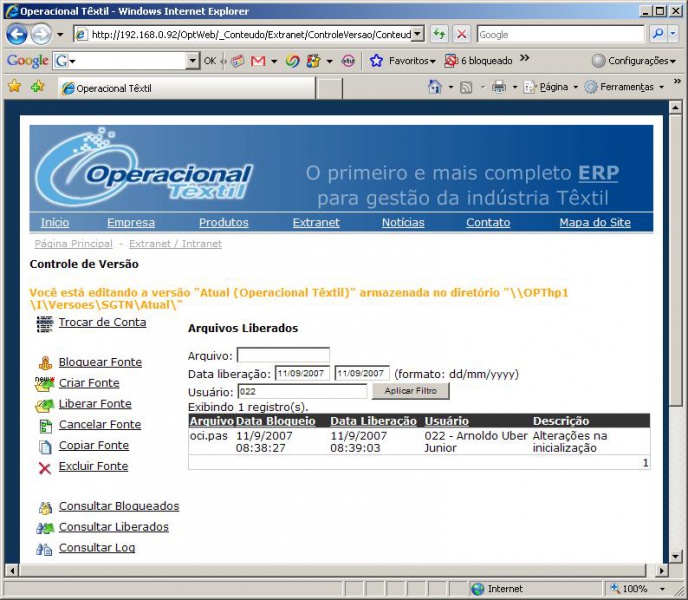
Task: Go to Mapa do Site
Action: pyautogui.click(x=594, y=223)
